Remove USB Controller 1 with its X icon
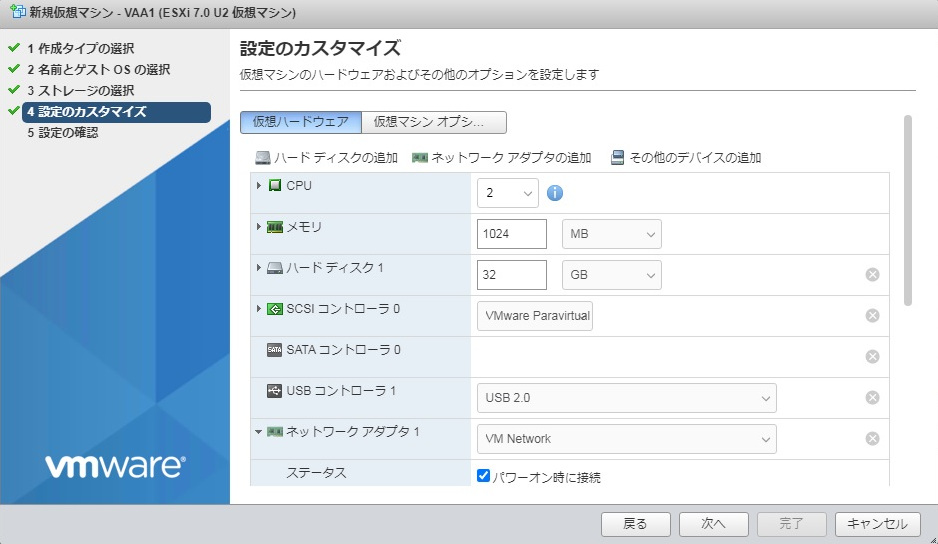The image size is (938, 544). 872,397
